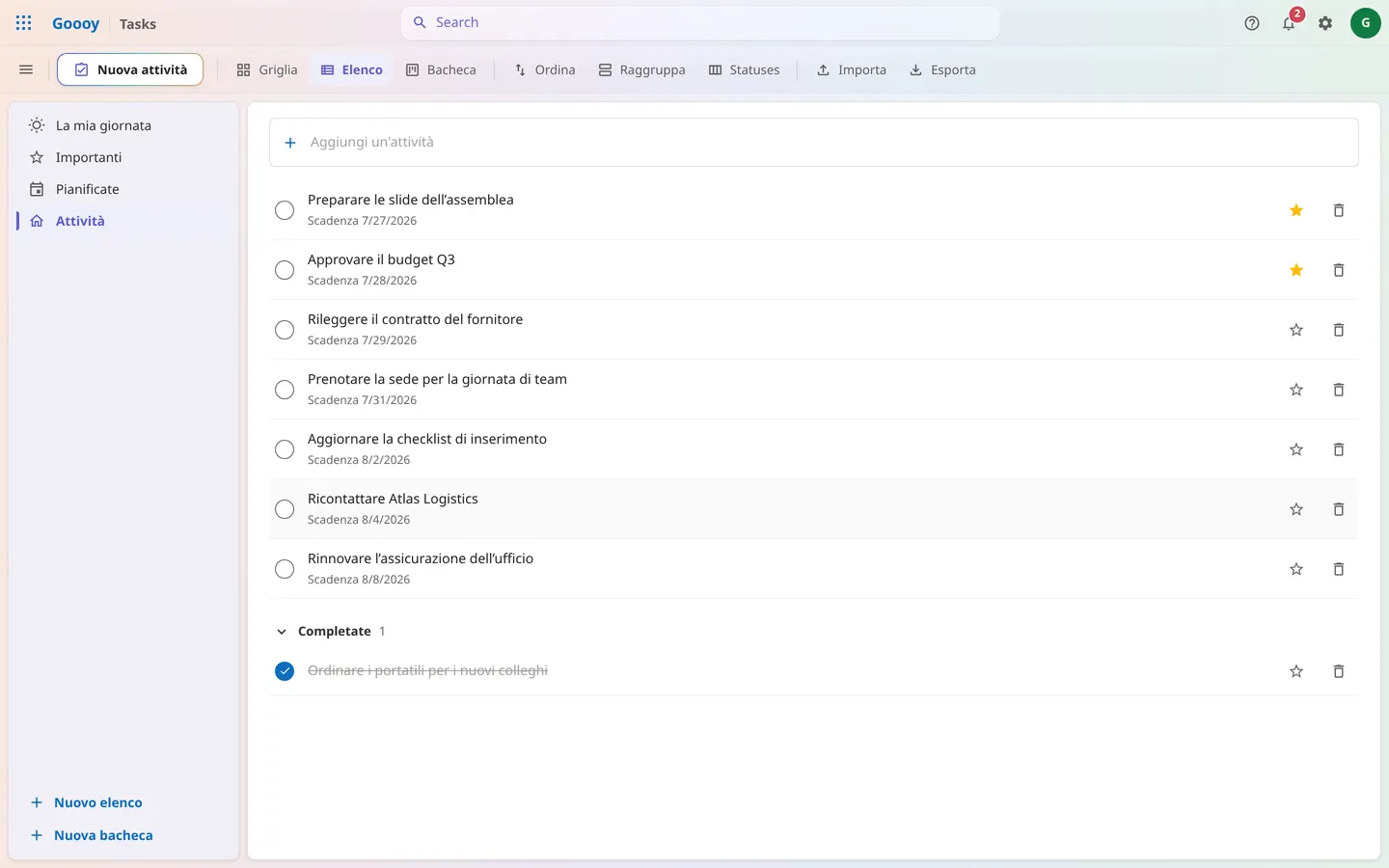Open 'La mia giornata' list
Viewport: 1389px width, 868px height.
click(123, 125)
